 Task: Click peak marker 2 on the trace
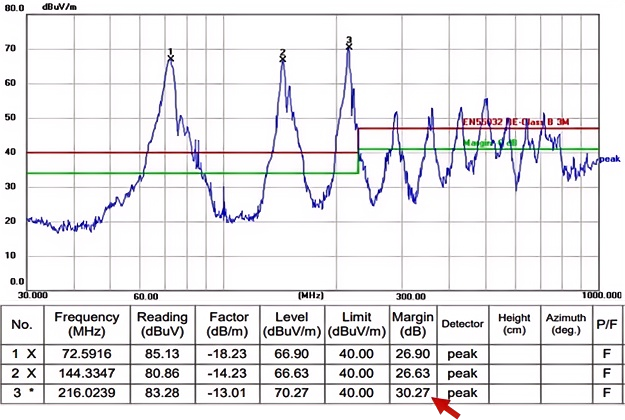point(283,59)
